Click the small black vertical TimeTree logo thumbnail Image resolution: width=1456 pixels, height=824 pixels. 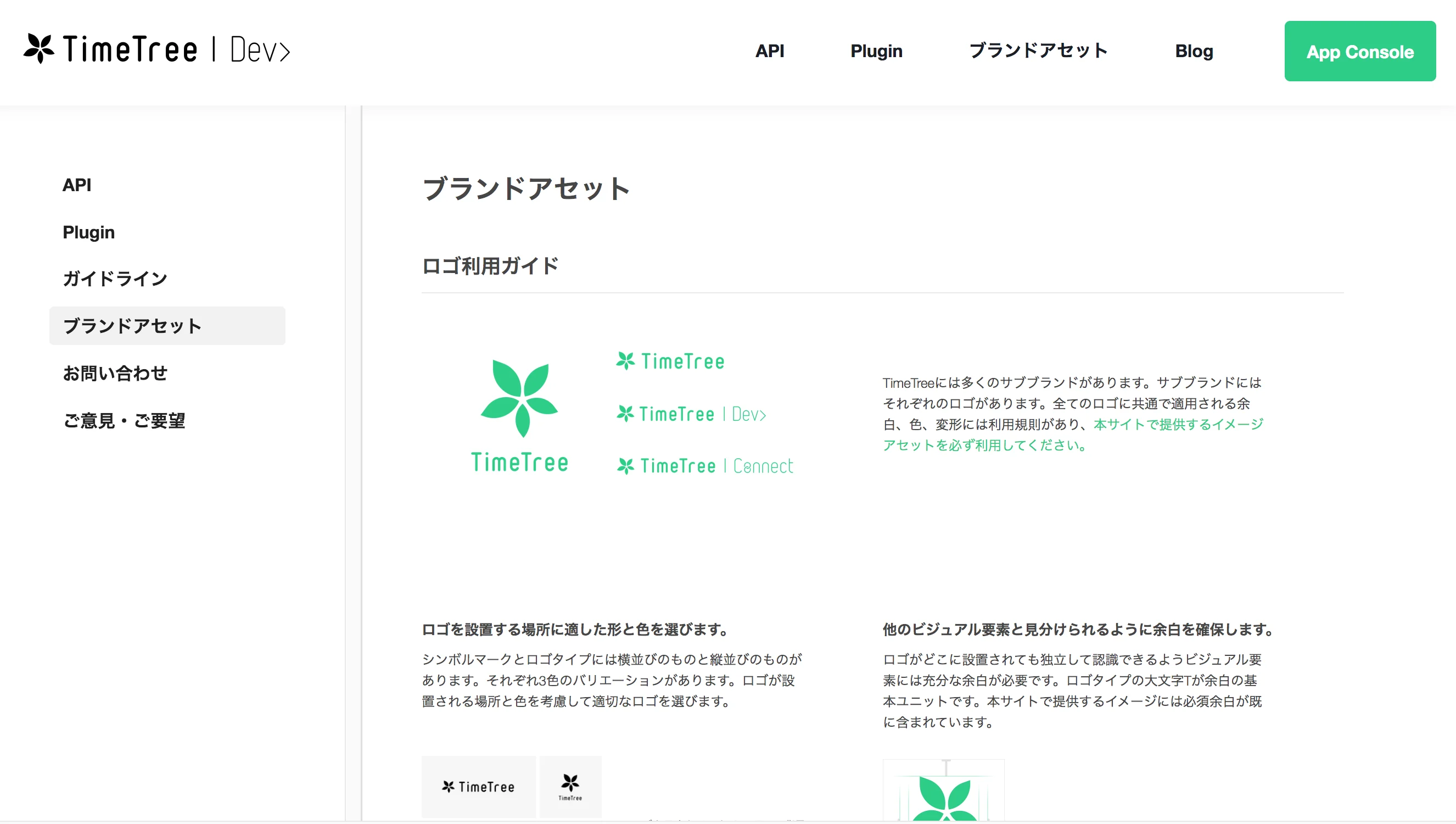pyautogui.click(x=570, y=786)
